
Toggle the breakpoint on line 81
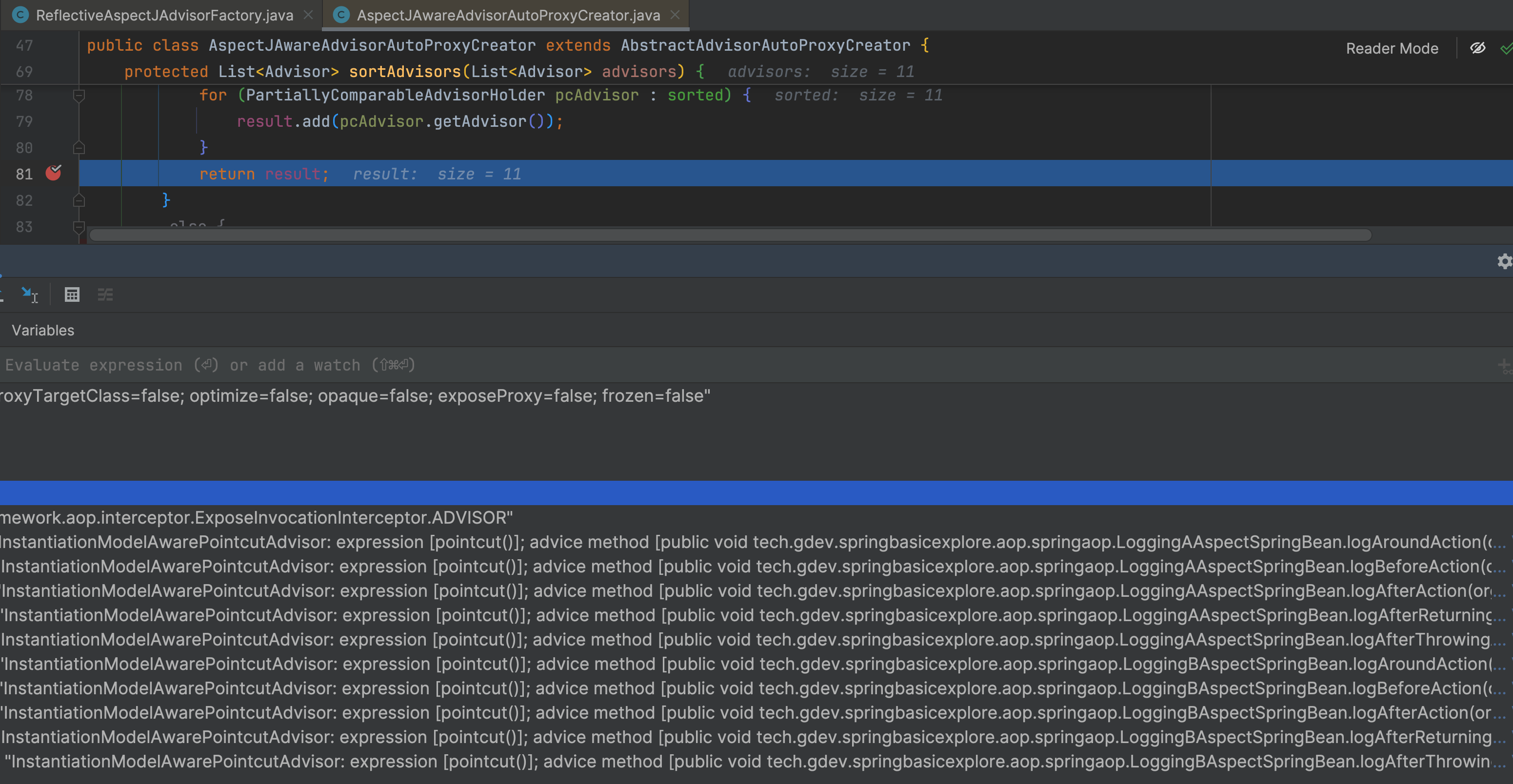(x=54, y=173)
